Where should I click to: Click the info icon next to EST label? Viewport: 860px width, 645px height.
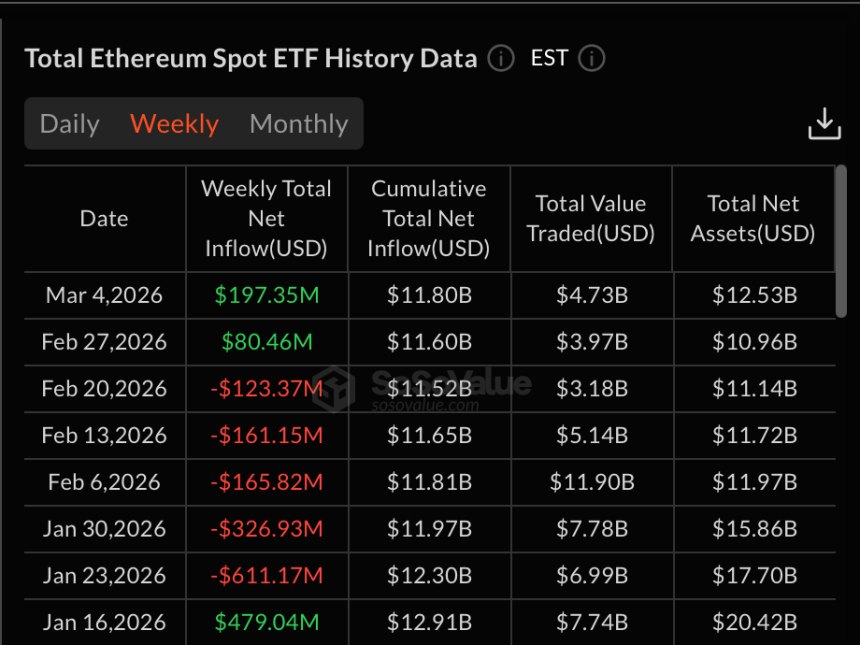pyautogui.click(x=591, y=58)
